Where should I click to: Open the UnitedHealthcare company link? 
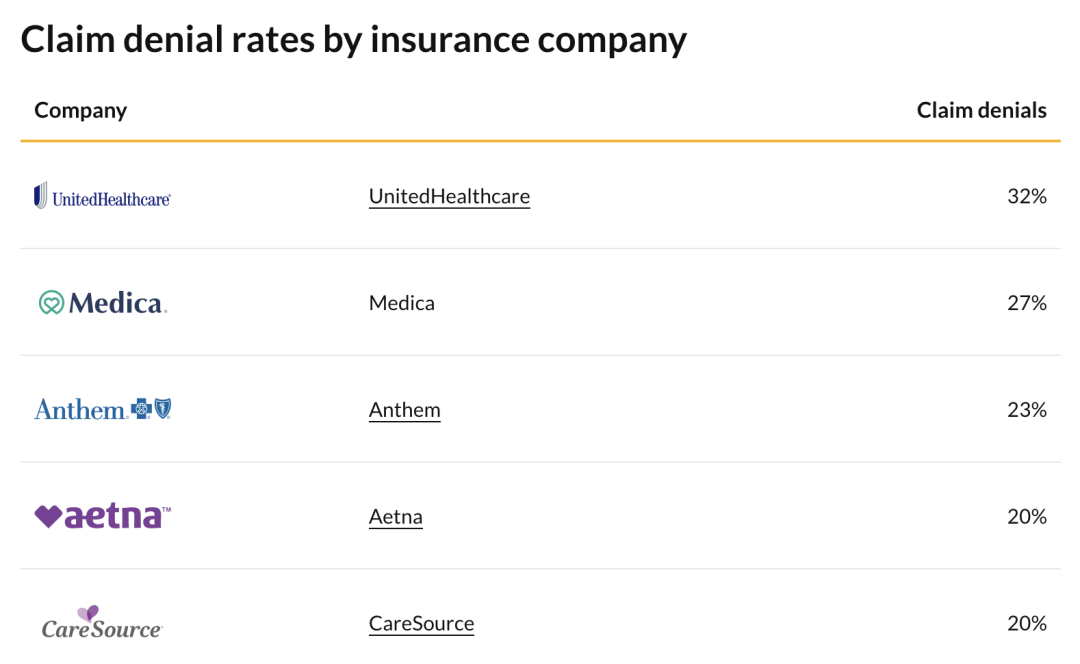pos(449,196)
